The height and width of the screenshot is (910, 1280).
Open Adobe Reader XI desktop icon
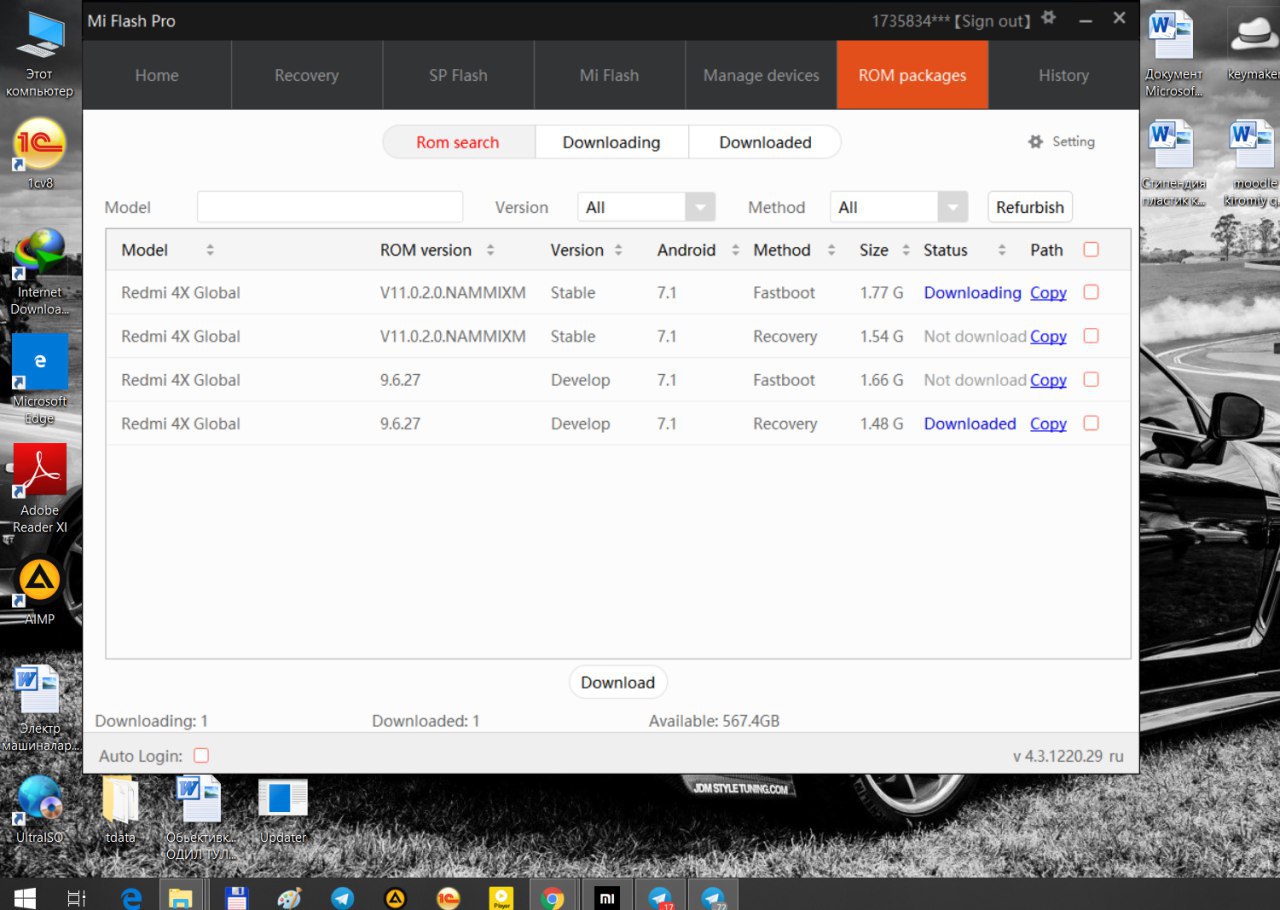(40, 489)
